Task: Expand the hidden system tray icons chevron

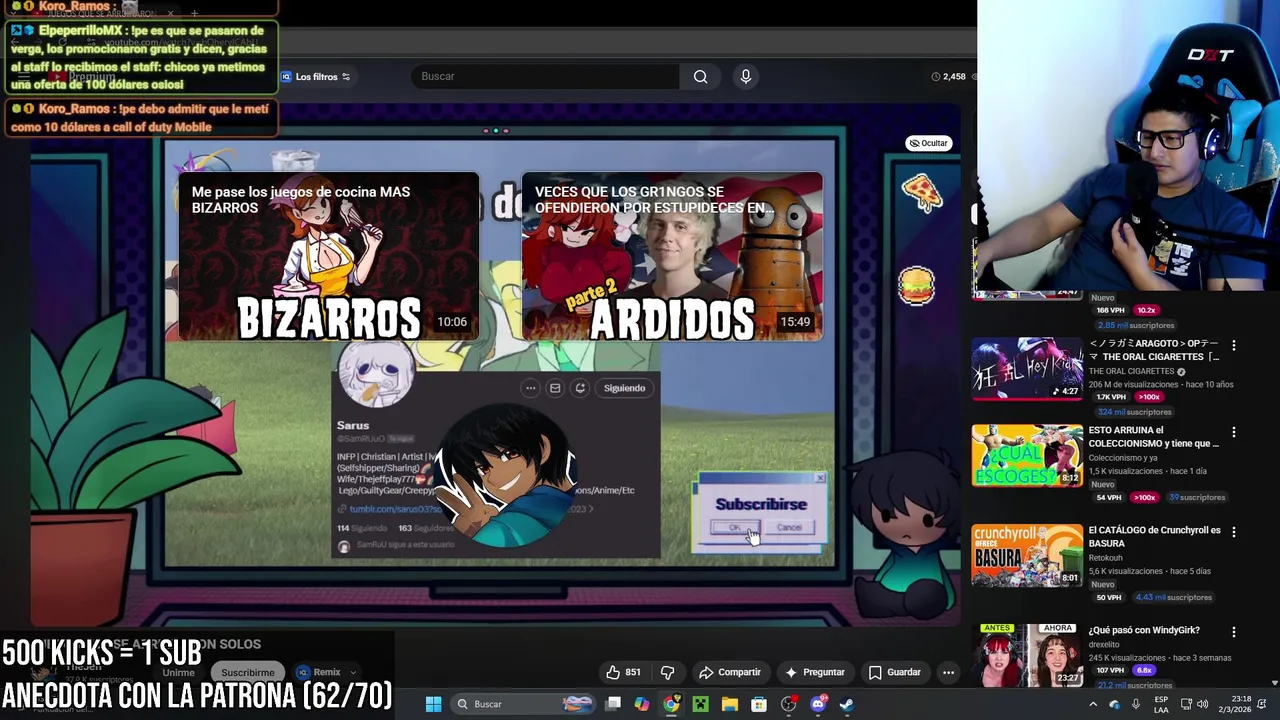Action: (x=1092, y=704)
